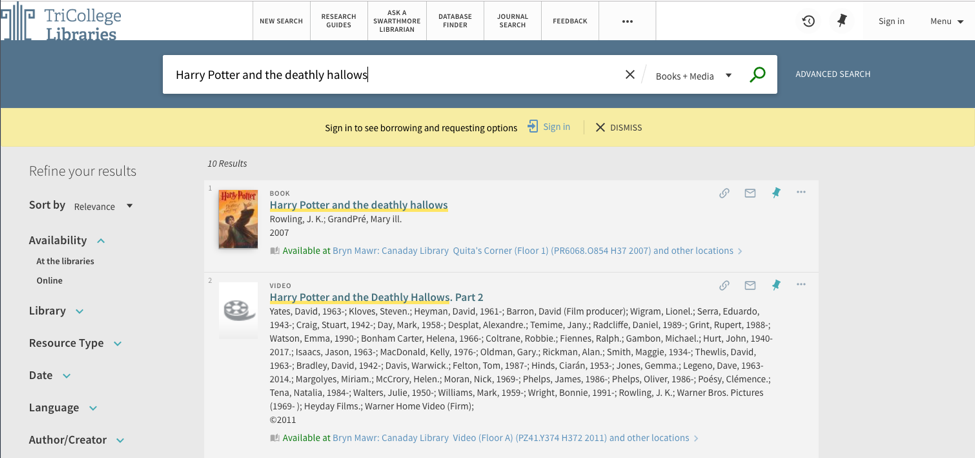975x458 pixels.
Task: Open the Database Finder
Action: [455, 21]
